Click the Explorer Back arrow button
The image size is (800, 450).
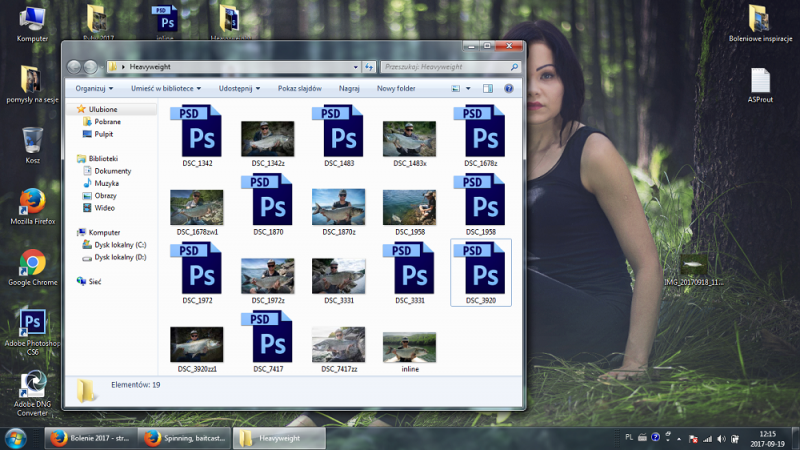(75, 67)
